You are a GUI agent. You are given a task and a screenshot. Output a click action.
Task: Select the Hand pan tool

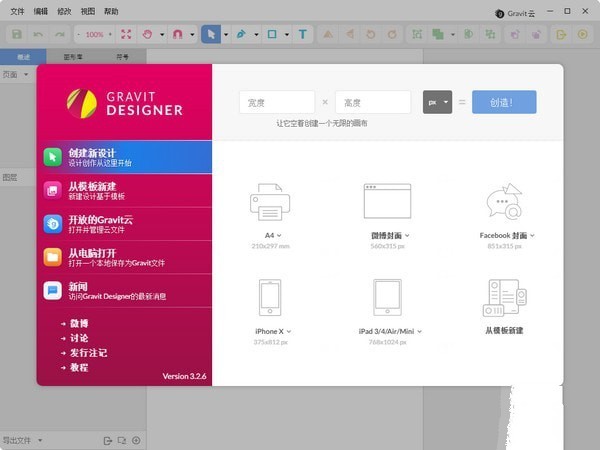pyautogui.click(x=147, y=34)
